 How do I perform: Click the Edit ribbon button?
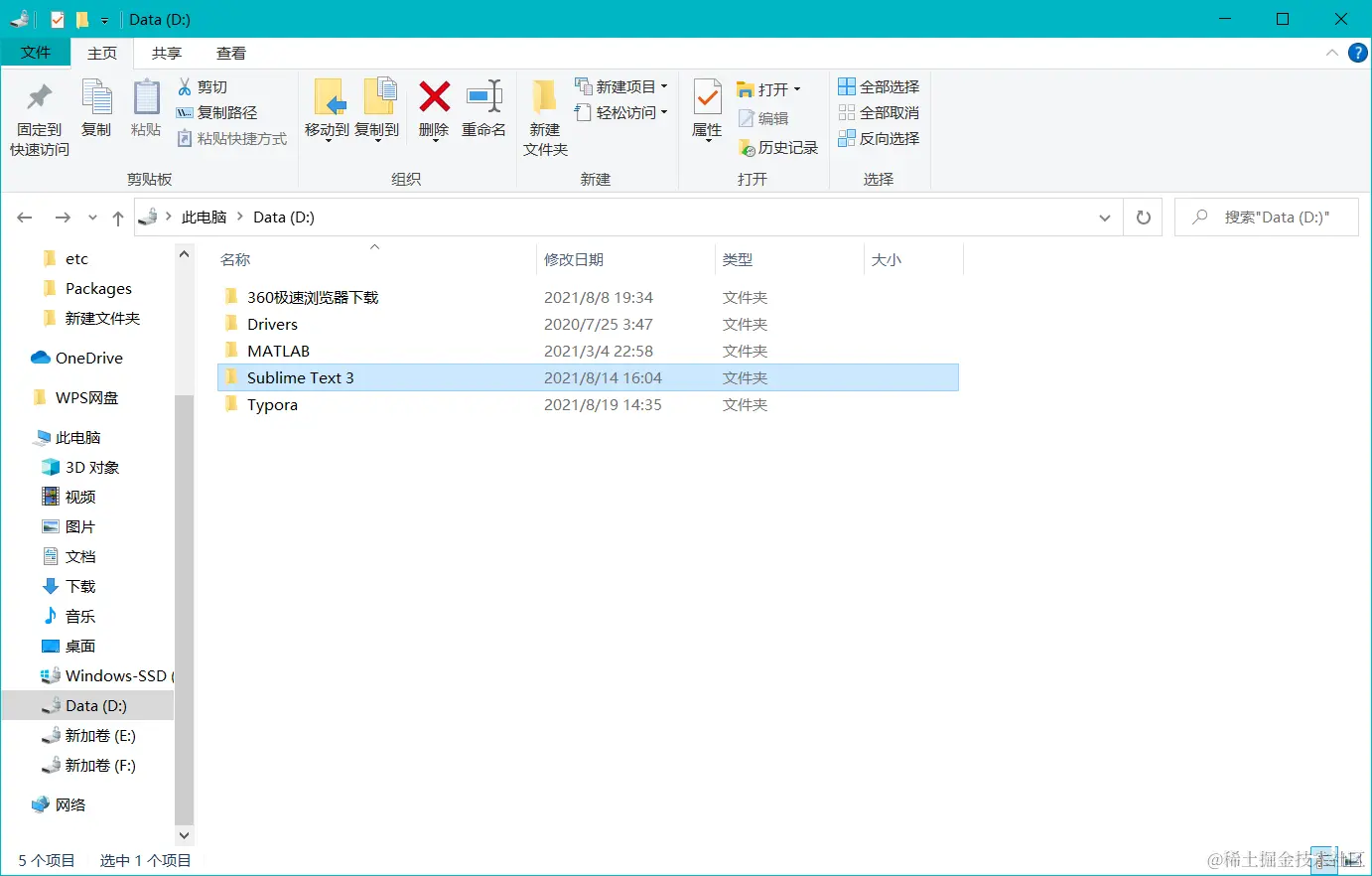pos(763,118)
